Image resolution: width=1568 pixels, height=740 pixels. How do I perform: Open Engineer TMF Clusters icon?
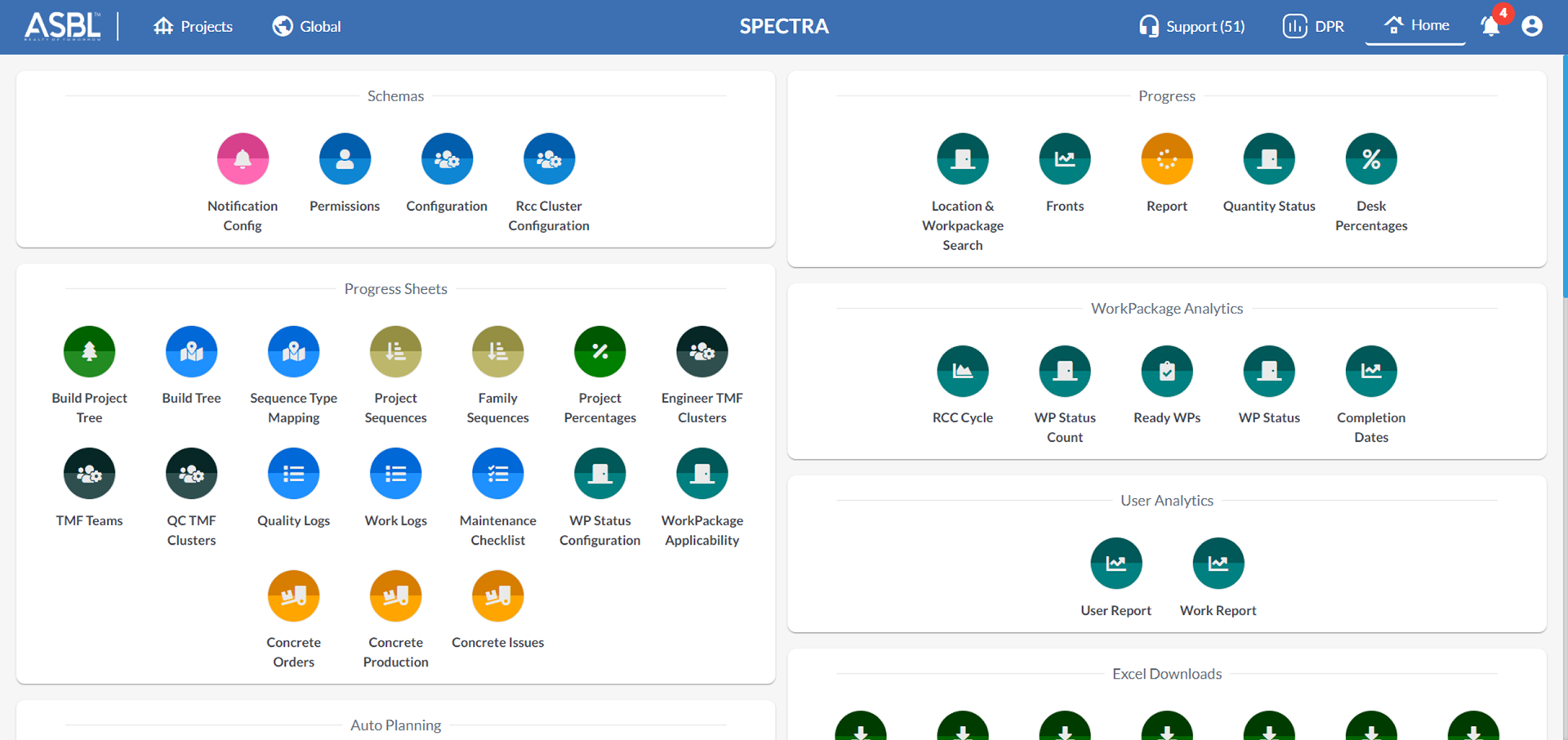point(702,351)
